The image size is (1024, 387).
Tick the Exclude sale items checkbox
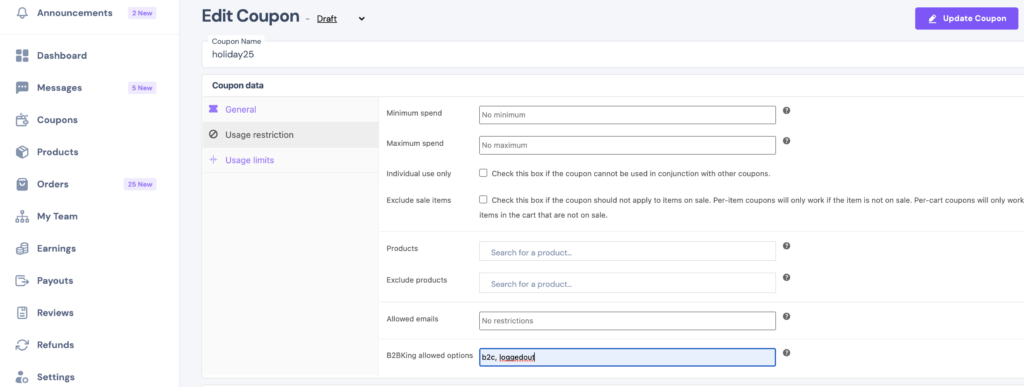tap(483, 199)
